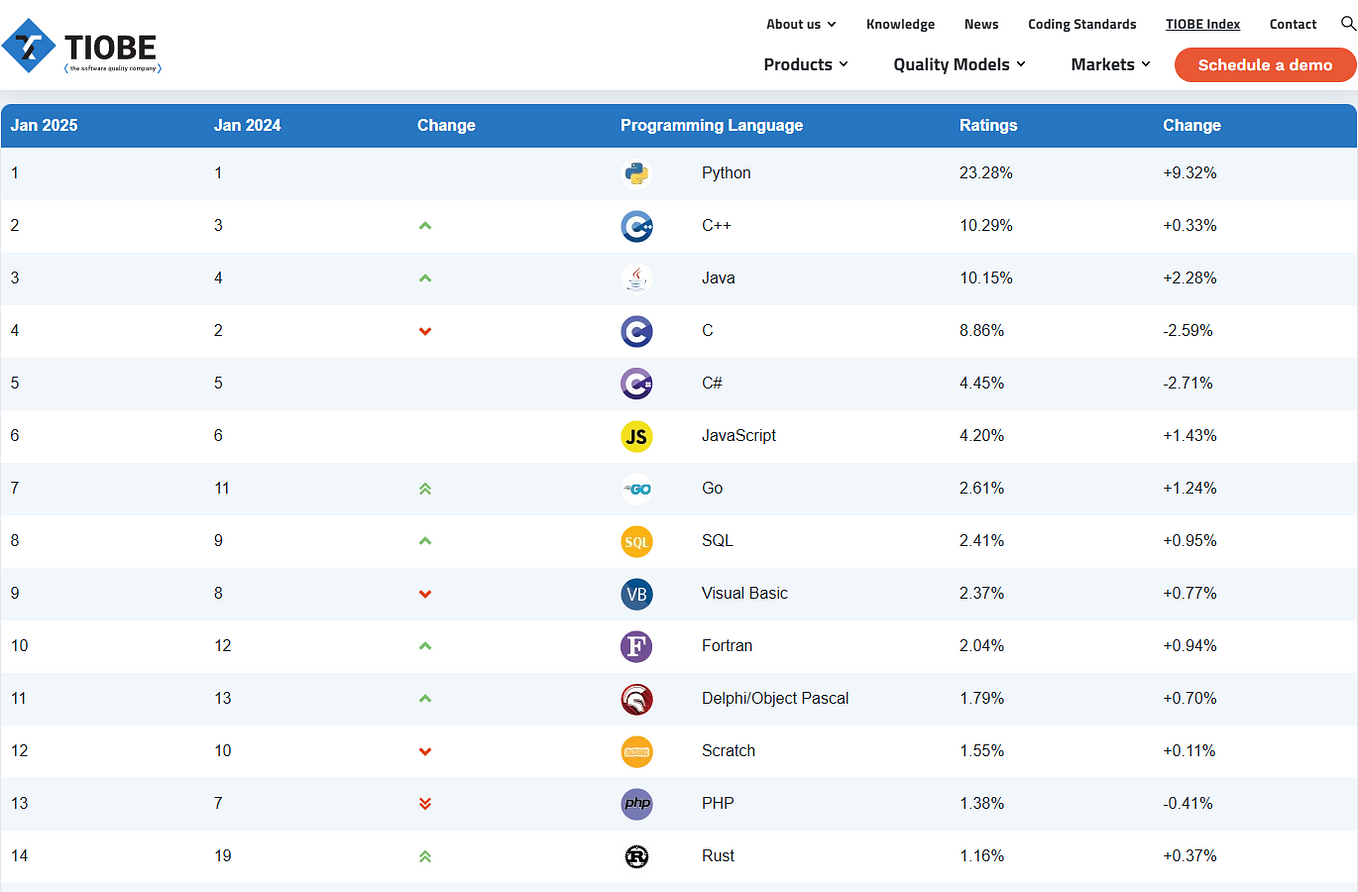Image resolution: width=1358 pixels, height=892 pixels.
Task: Expand the Products menu
Action: click(x=806, y=64)
